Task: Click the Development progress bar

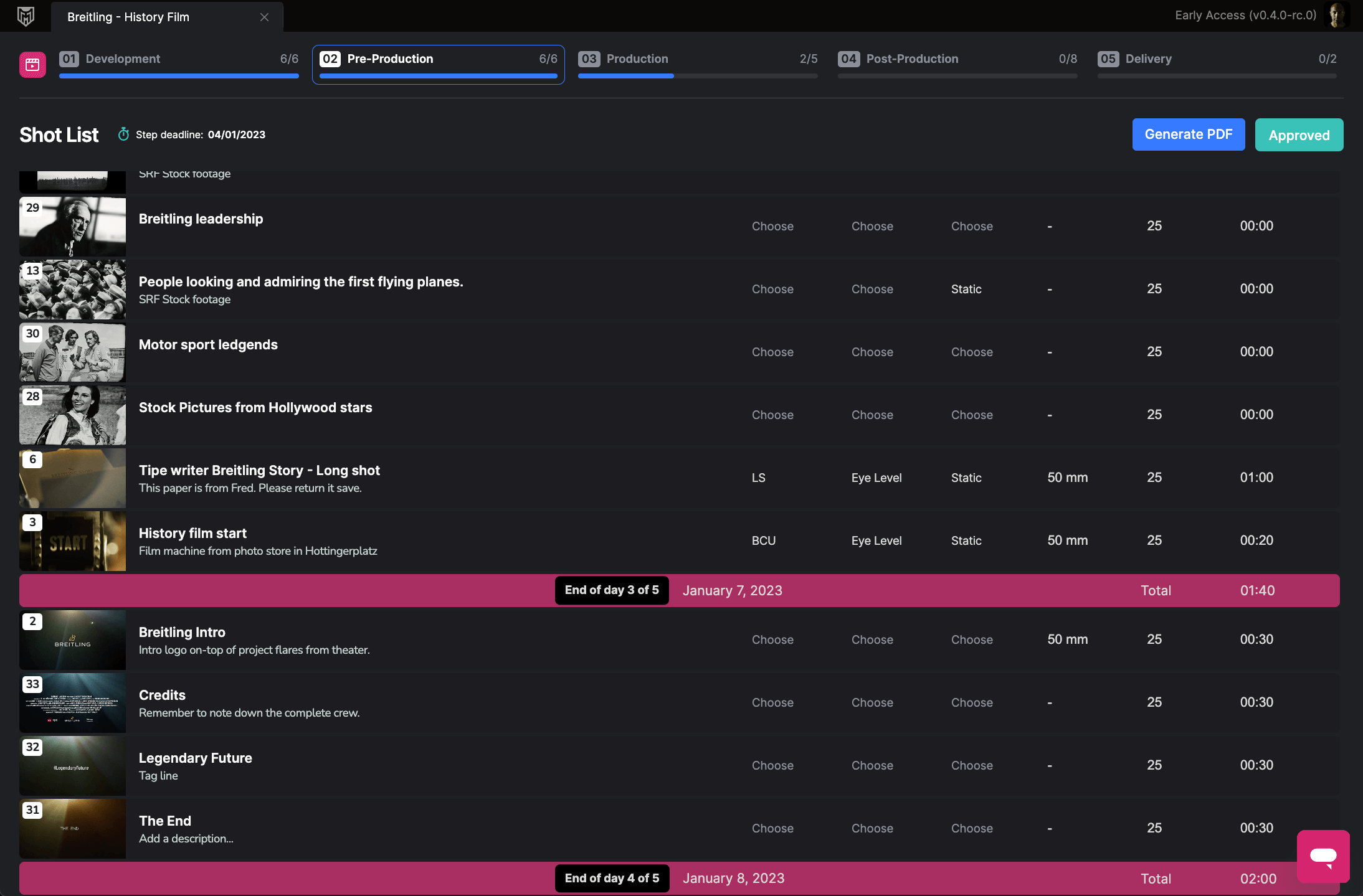Action: click(x=179, y=76)
